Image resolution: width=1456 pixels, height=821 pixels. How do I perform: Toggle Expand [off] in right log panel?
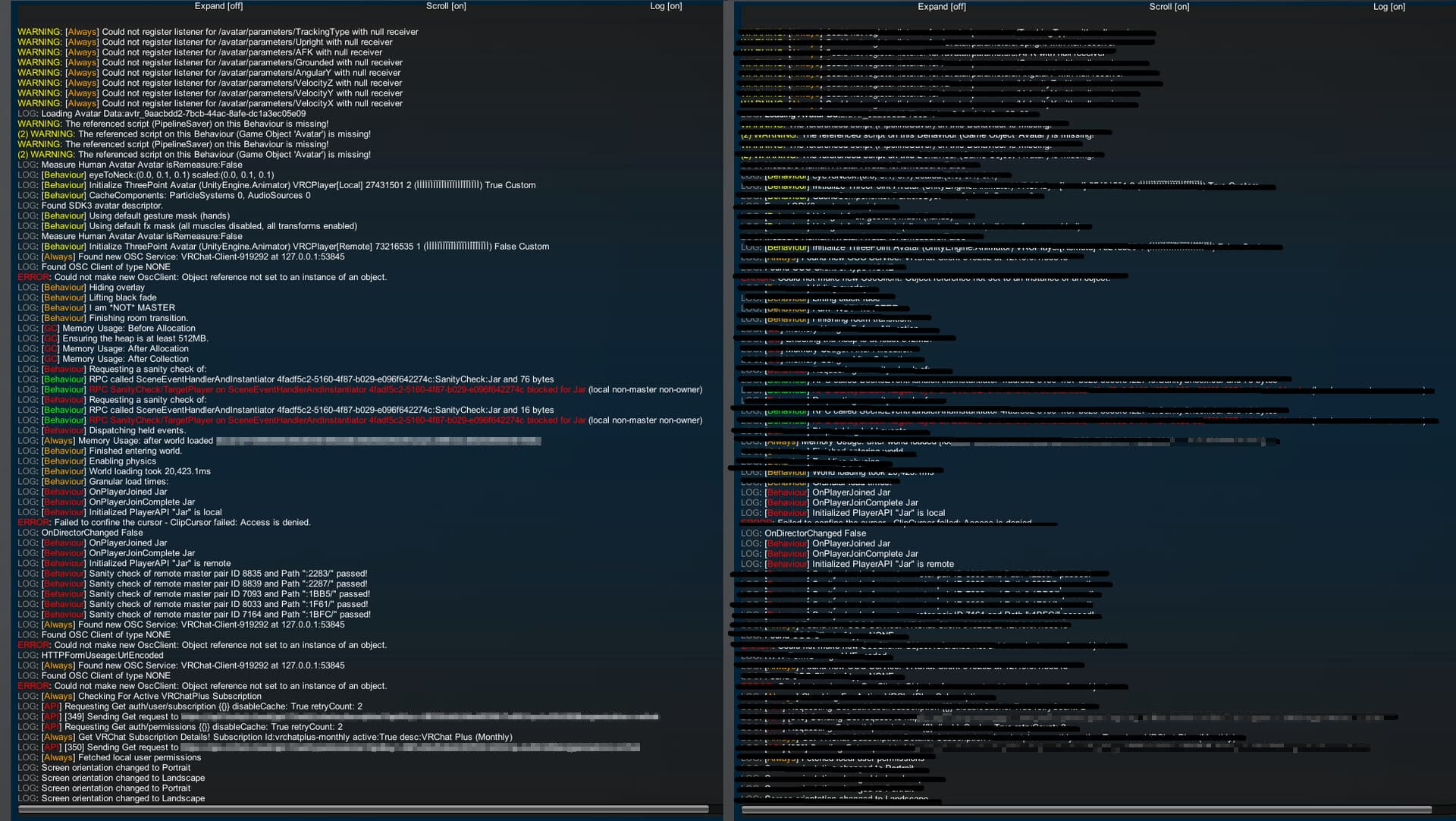[x=941, y=7]
